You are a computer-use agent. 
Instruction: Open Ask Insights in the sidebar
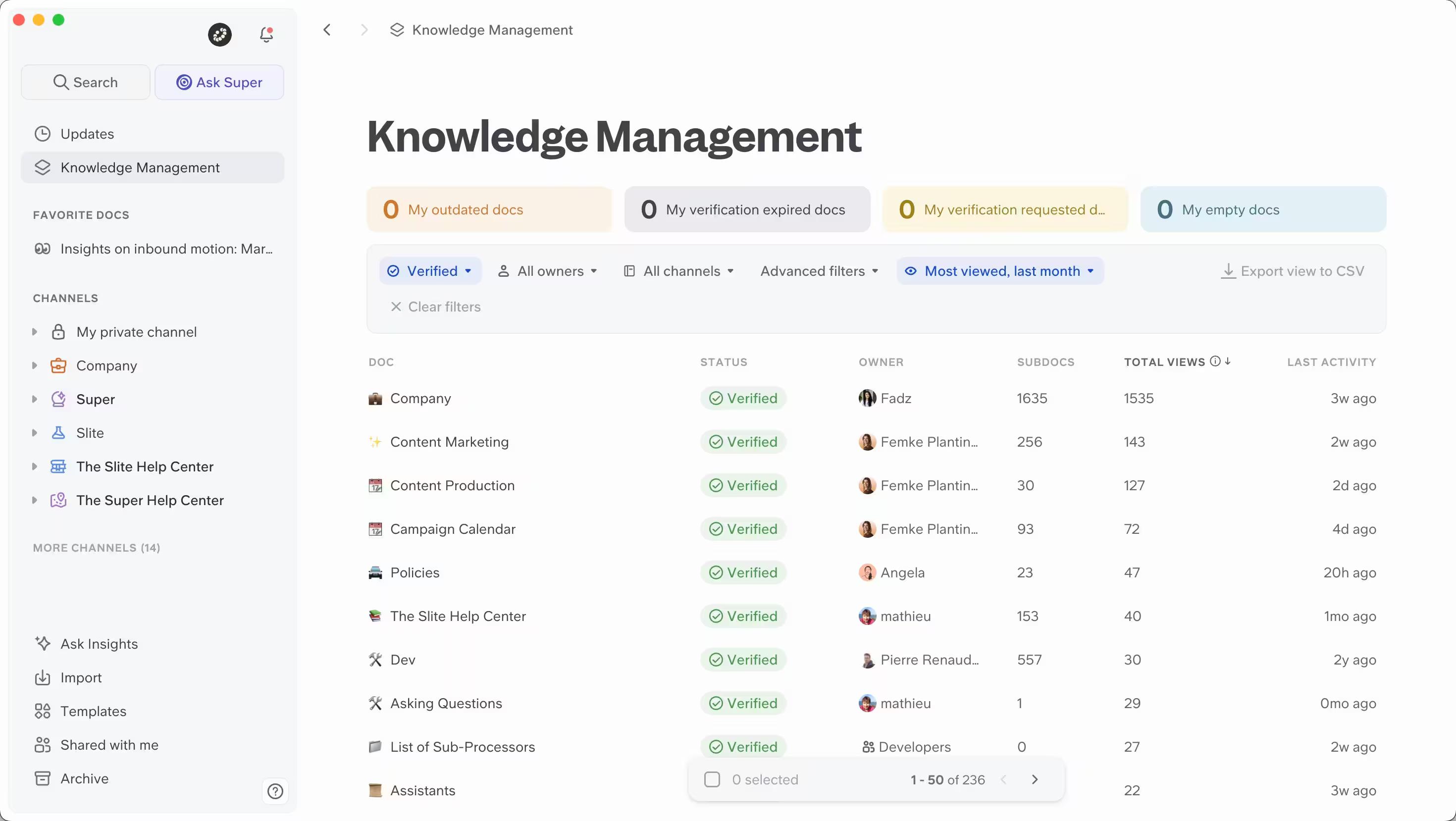click(153, 644)
